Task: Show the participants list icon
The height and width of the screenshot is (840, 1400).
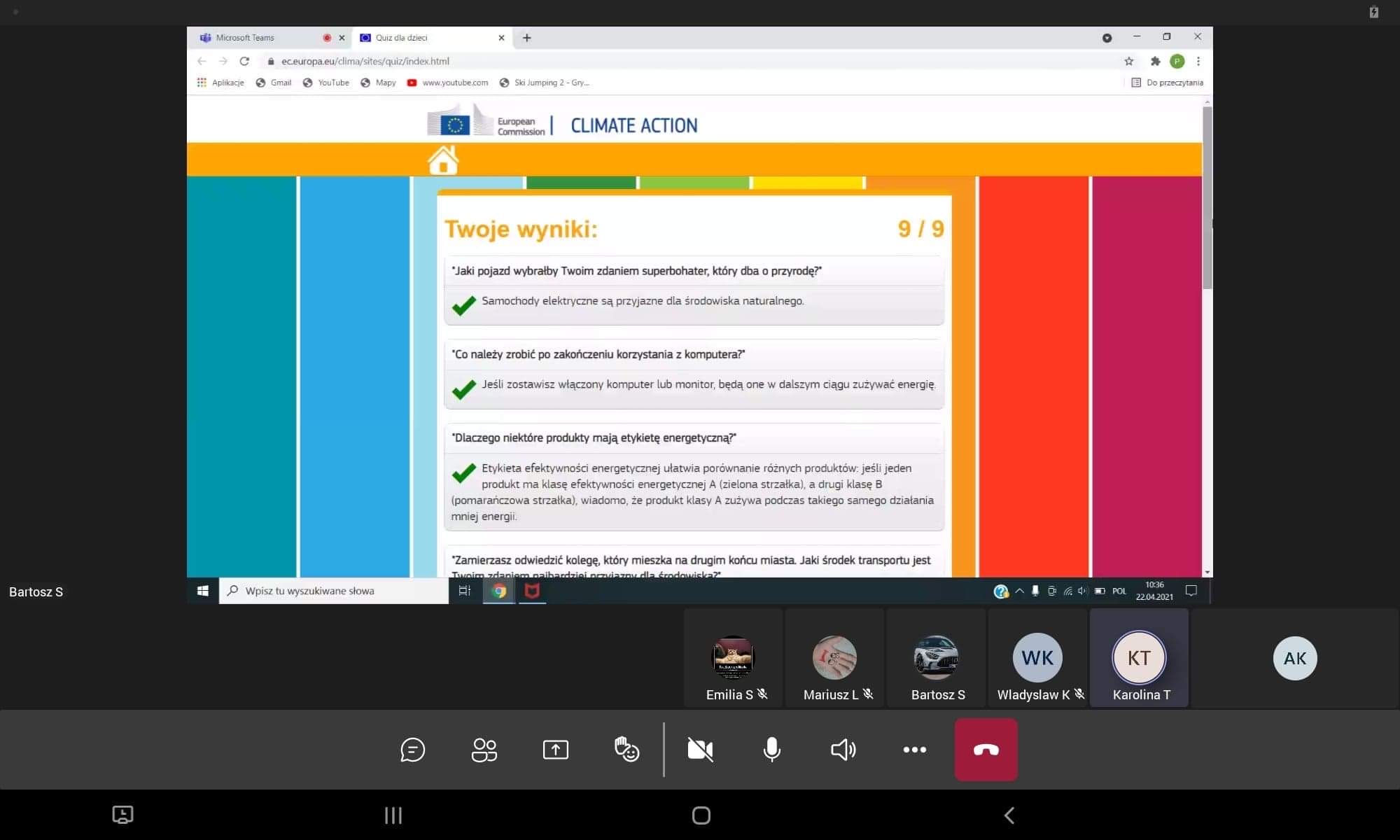Action: click(484, 750)
